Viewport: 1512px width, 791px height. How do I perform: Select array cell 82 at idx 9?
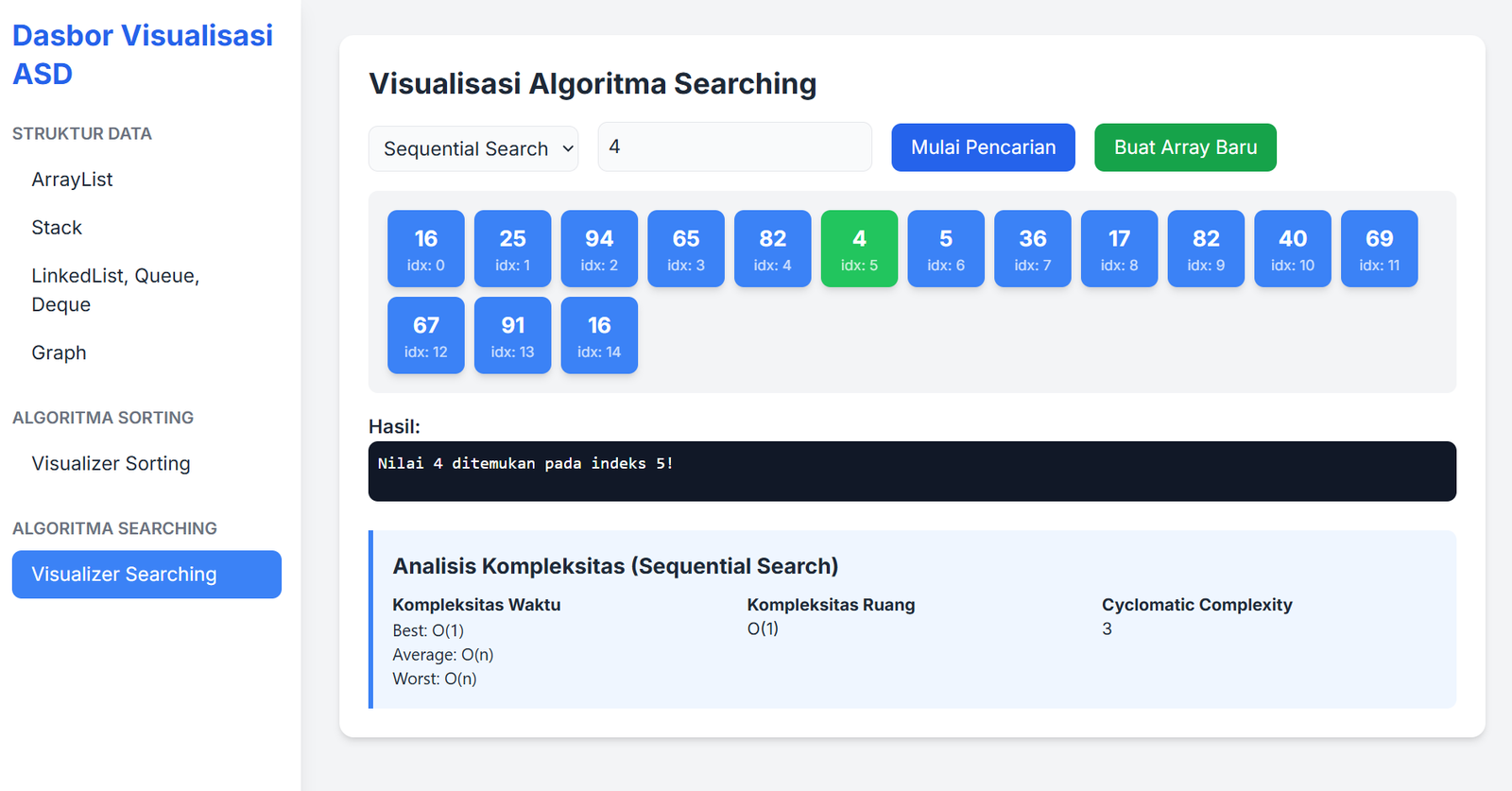[x=1206, y=249]
